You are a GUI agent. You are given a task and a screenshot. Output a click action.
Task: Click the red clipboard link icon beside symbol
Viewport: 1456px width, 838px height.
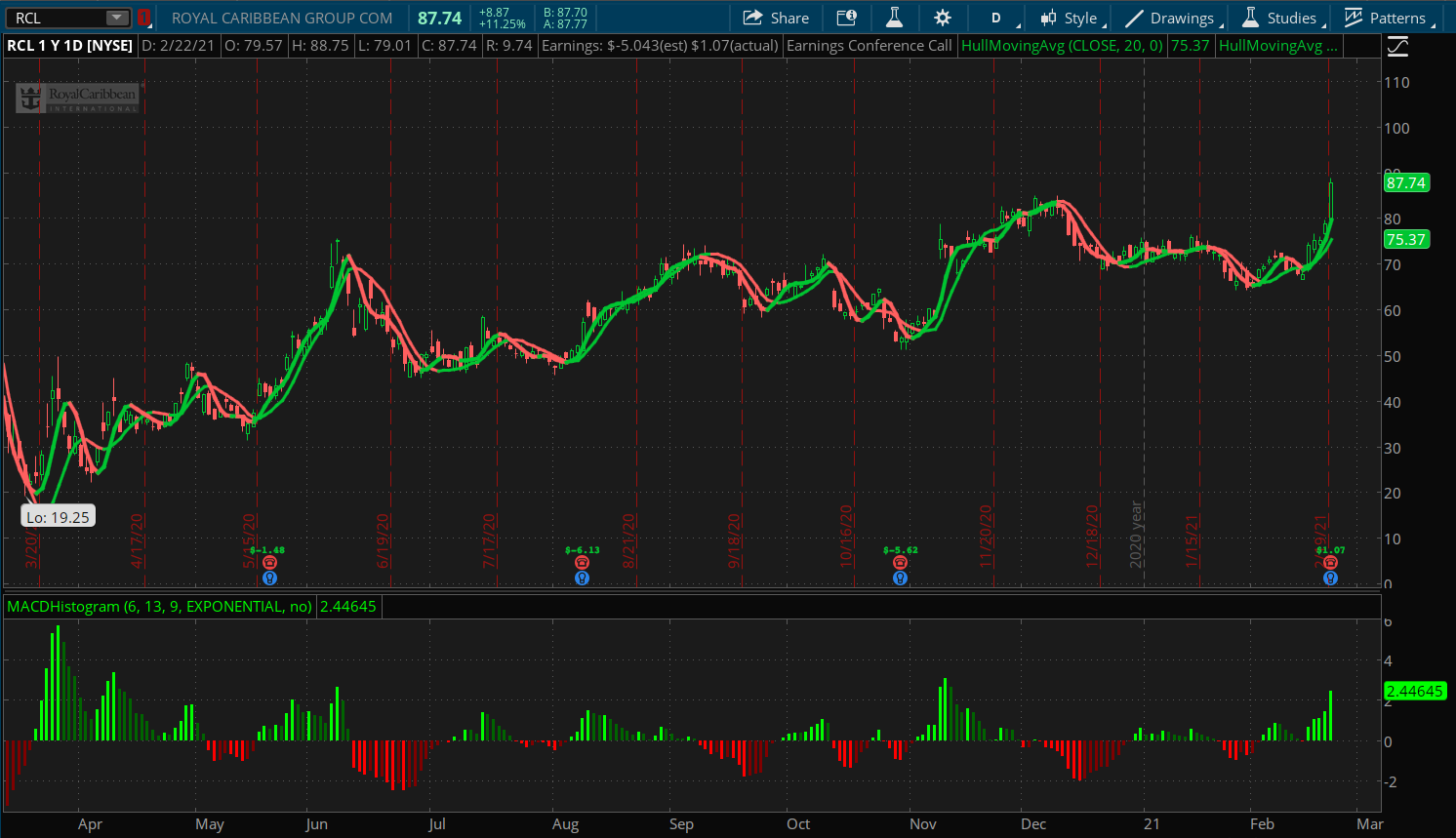tap(144, 18)
